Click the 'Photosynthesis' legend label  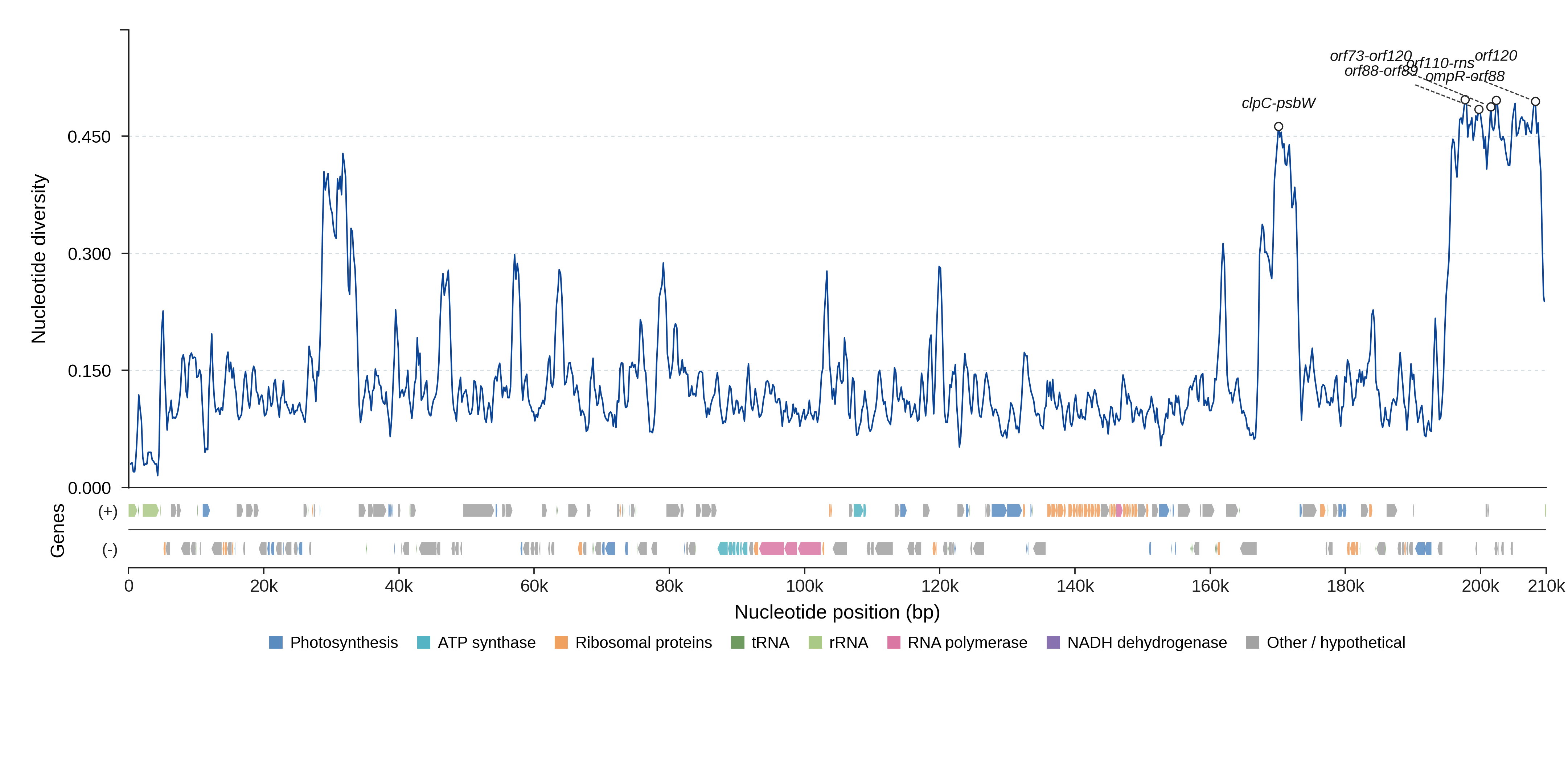[344, 642]
